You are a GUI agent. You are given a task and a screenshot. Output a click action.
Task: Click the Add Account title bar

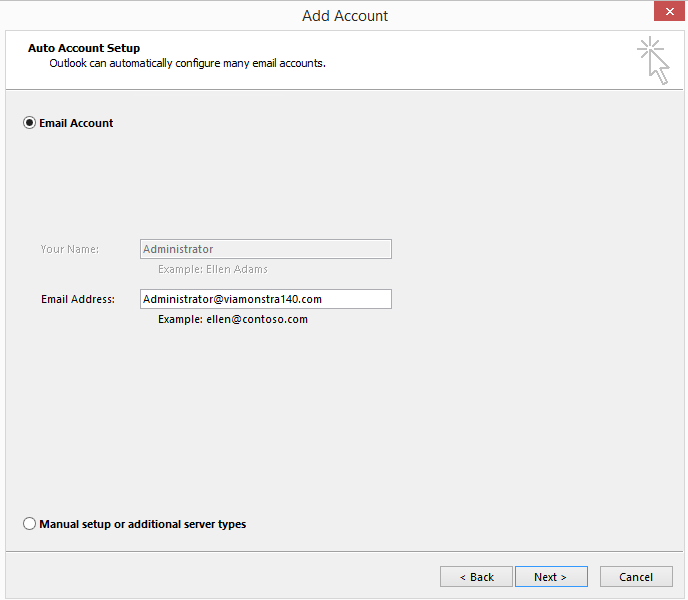(344, 15)
